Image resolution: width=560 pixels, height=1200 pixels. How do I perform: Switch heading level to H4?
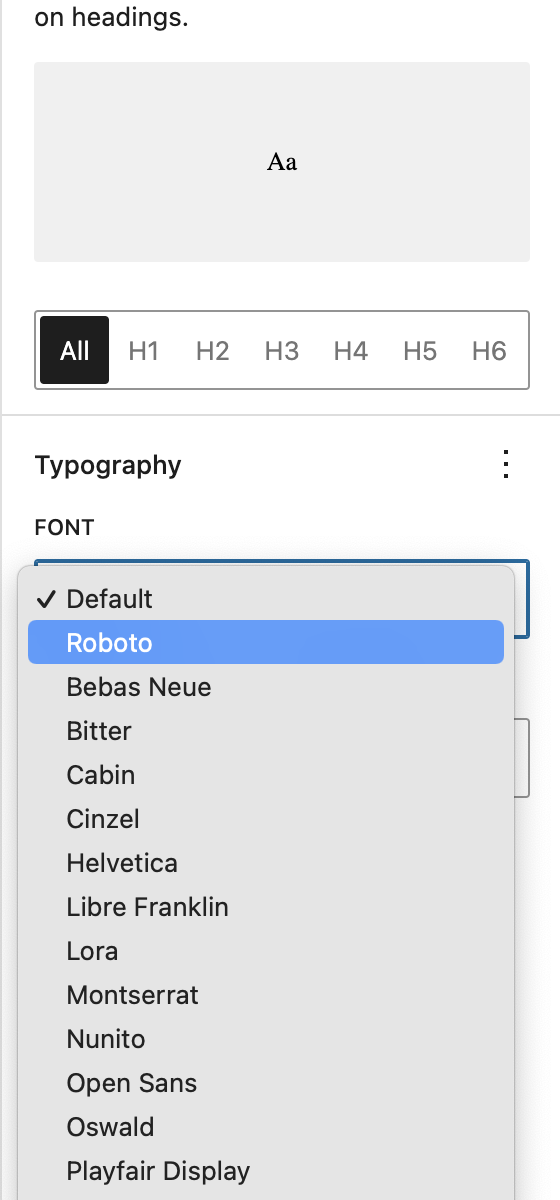click(x=351, y=350)
